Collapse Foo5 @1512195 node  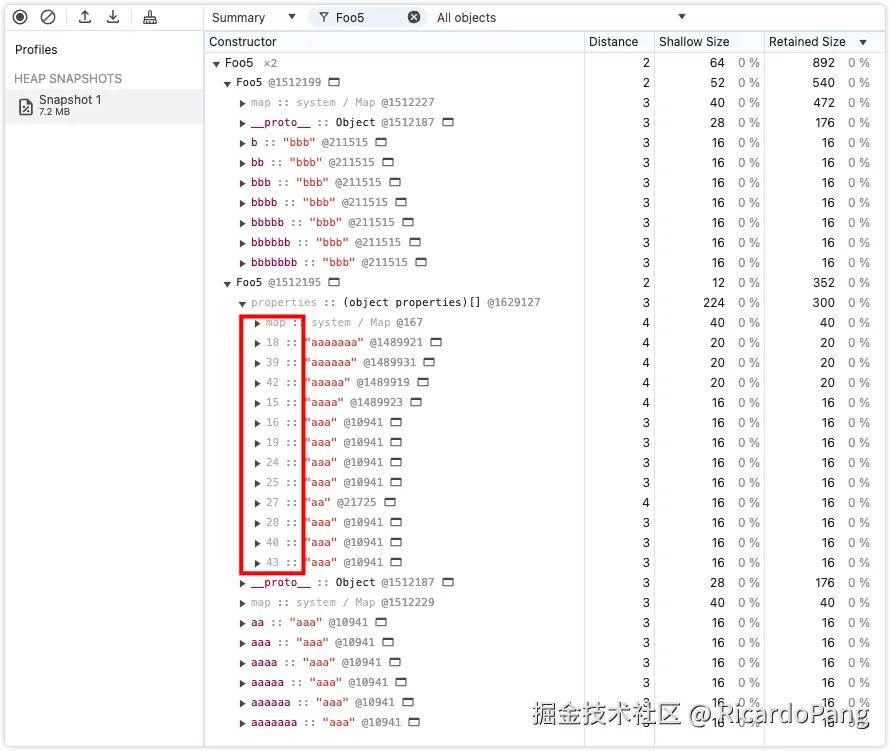tap(227, 284)
